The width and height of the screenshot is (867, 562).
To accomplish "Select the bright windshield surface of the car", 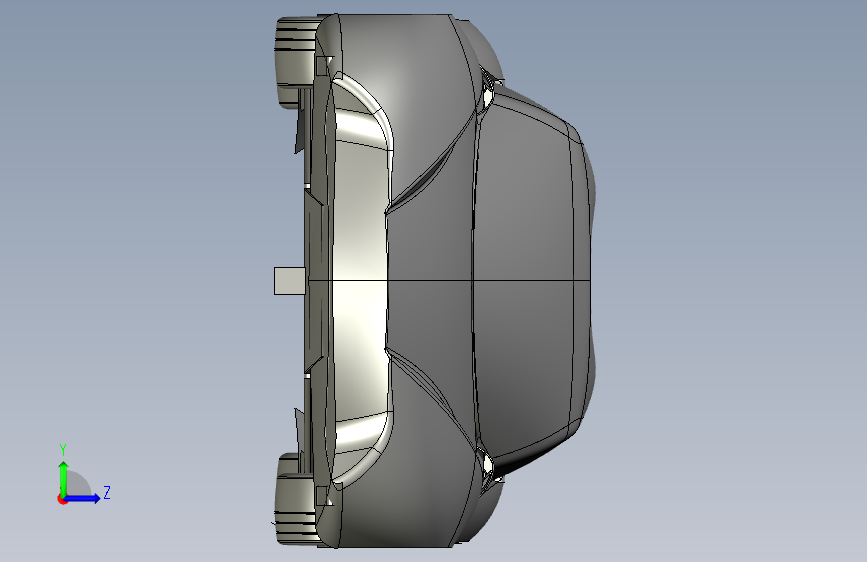I will pos(359,279).
